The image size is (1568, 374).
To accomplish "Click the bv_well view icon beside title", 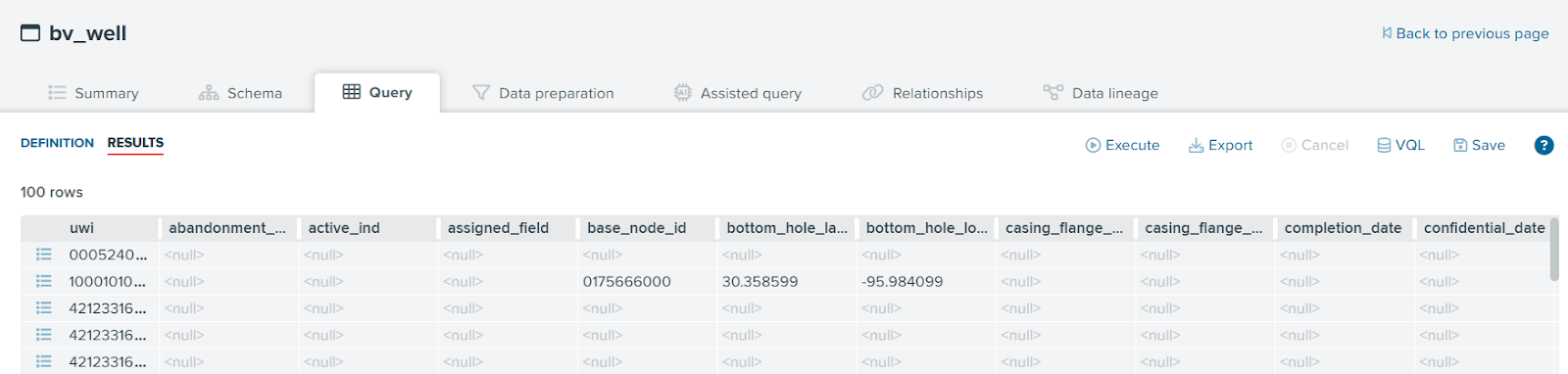I will (x=30, y=33).
